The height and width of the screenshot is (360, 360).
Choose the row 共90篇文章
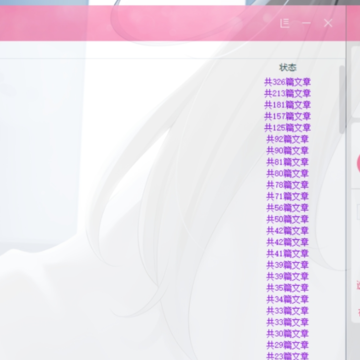click(x=288, y=151)
